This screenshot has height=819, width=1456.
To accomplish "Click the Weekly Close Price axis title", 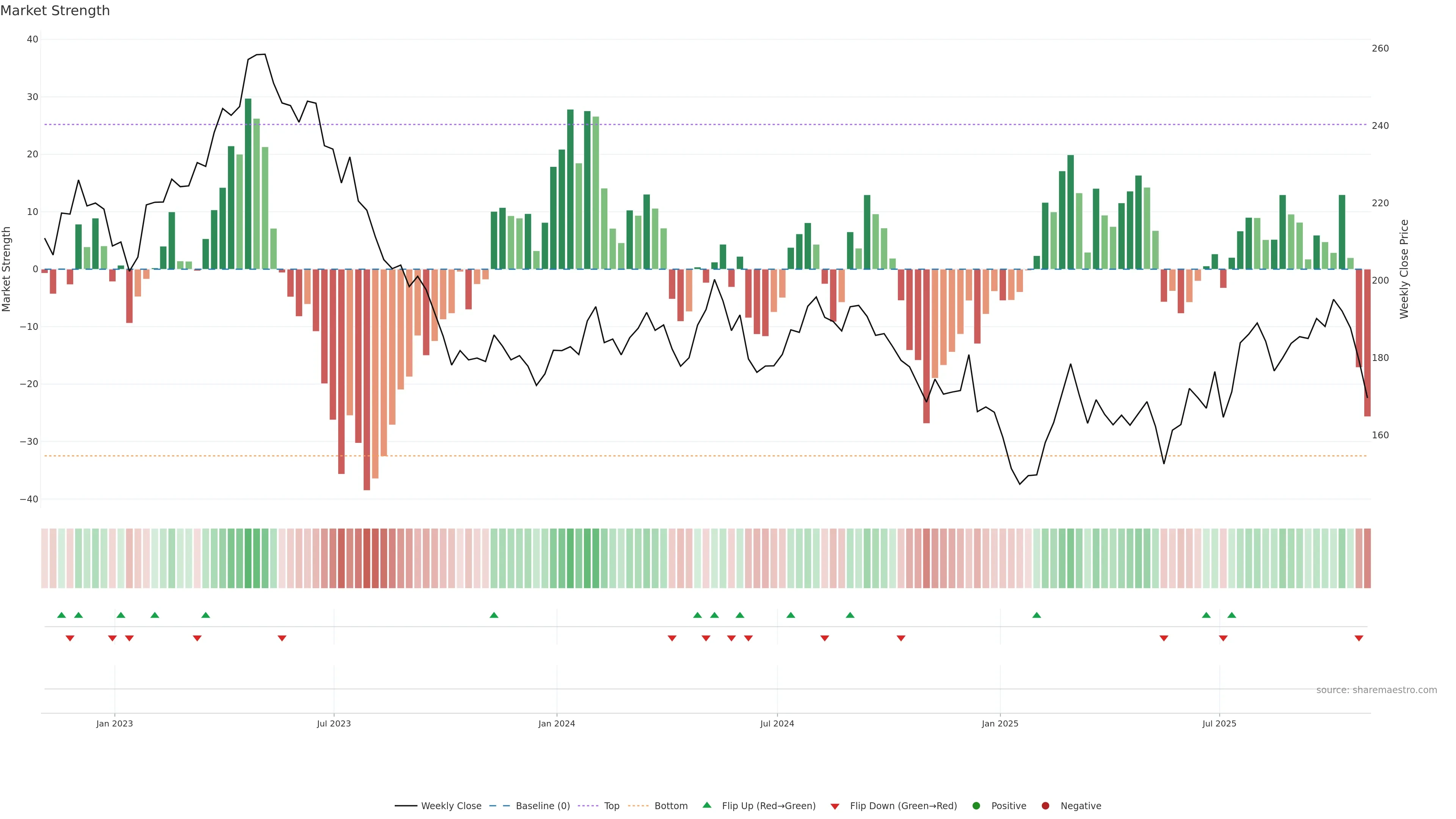I will click(x=1404, y=269).
